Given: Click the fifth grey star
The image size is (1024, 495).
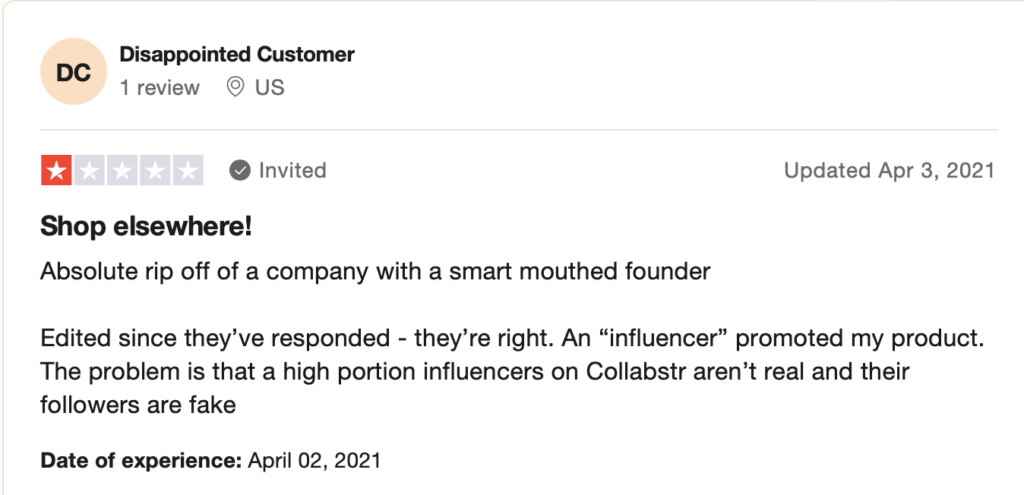Looking at the screenshot, I should click(x=187, y=170).
